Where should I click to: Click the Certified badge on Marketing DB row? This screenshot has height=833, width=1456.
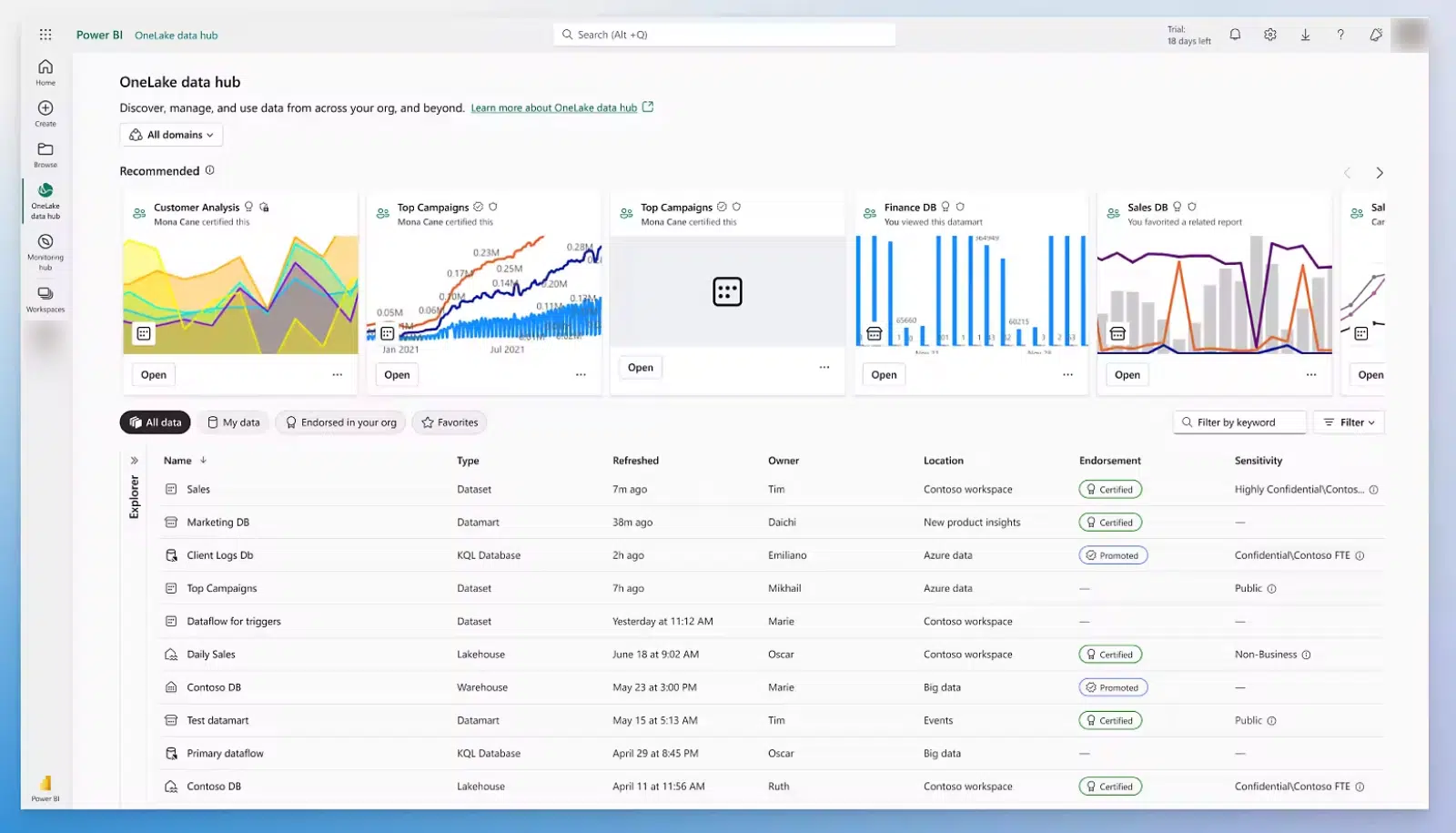(x=1110, y=523)
